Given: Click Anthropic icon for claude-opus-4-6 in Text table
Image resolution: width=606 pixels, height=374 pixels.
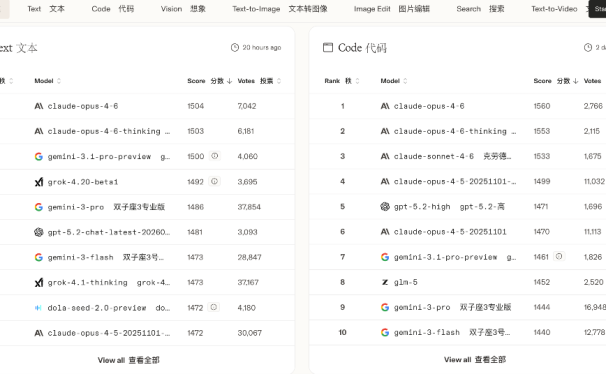Looking at the screenshot, I should pyautogui.click(x=39, y=106).
